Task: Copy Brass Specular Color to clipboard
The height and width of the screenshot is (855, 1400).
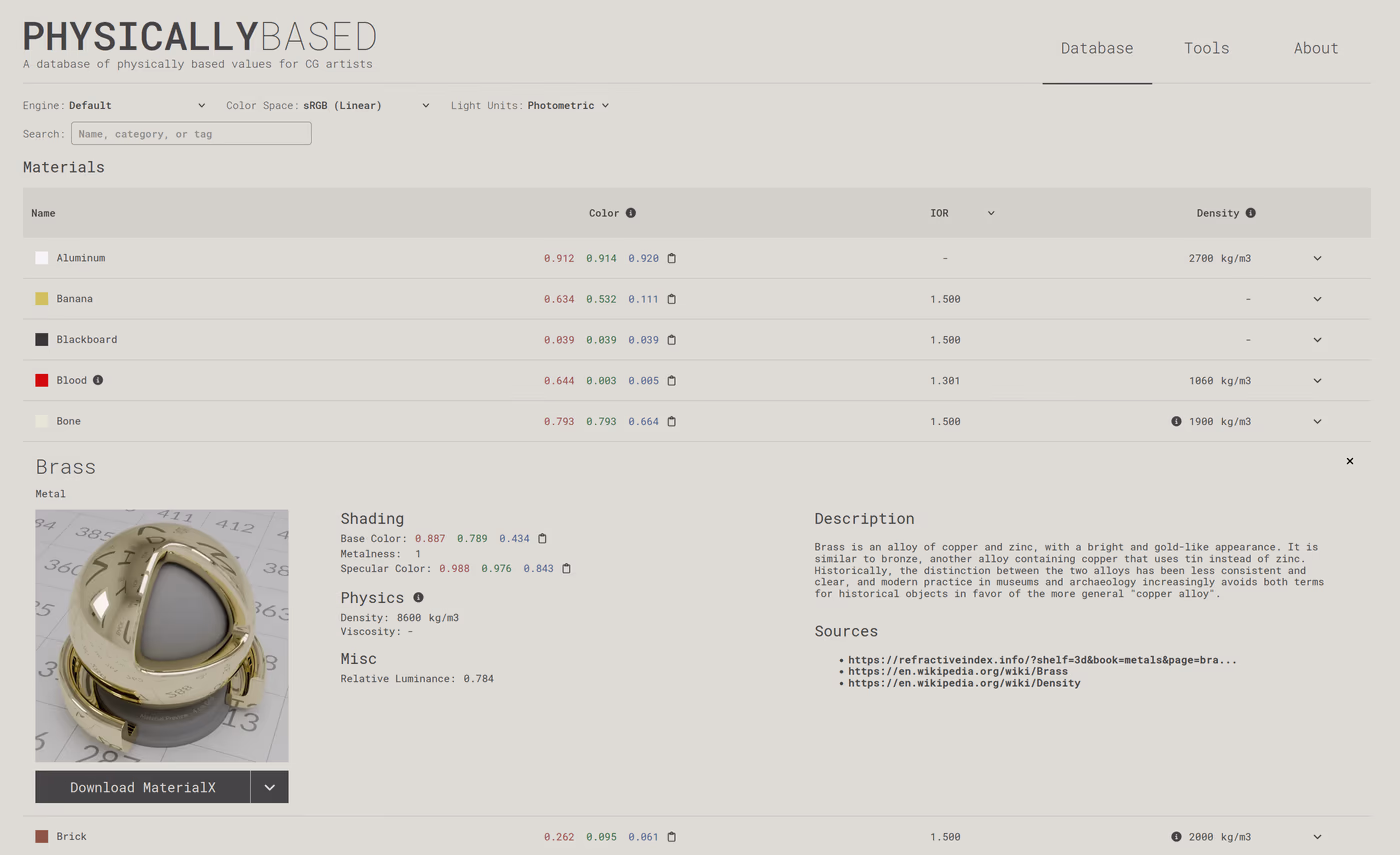Action: point(566,569)
